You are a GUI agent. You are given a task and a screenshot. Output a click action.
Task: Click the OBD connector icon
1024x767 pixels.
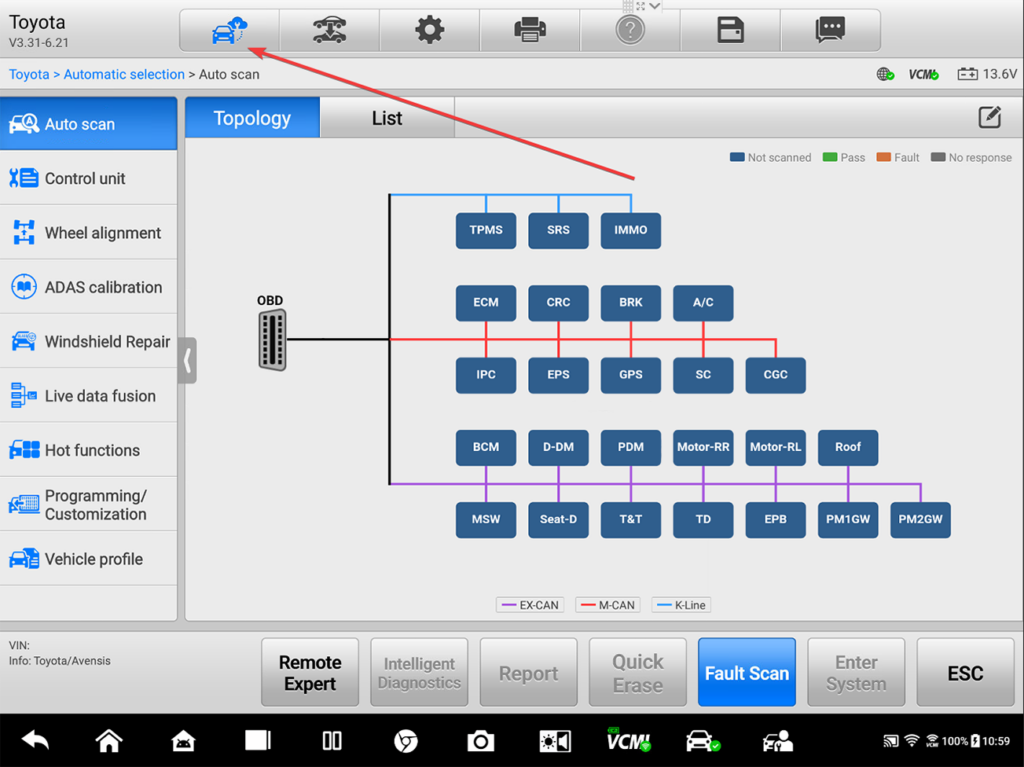[272, 340]
